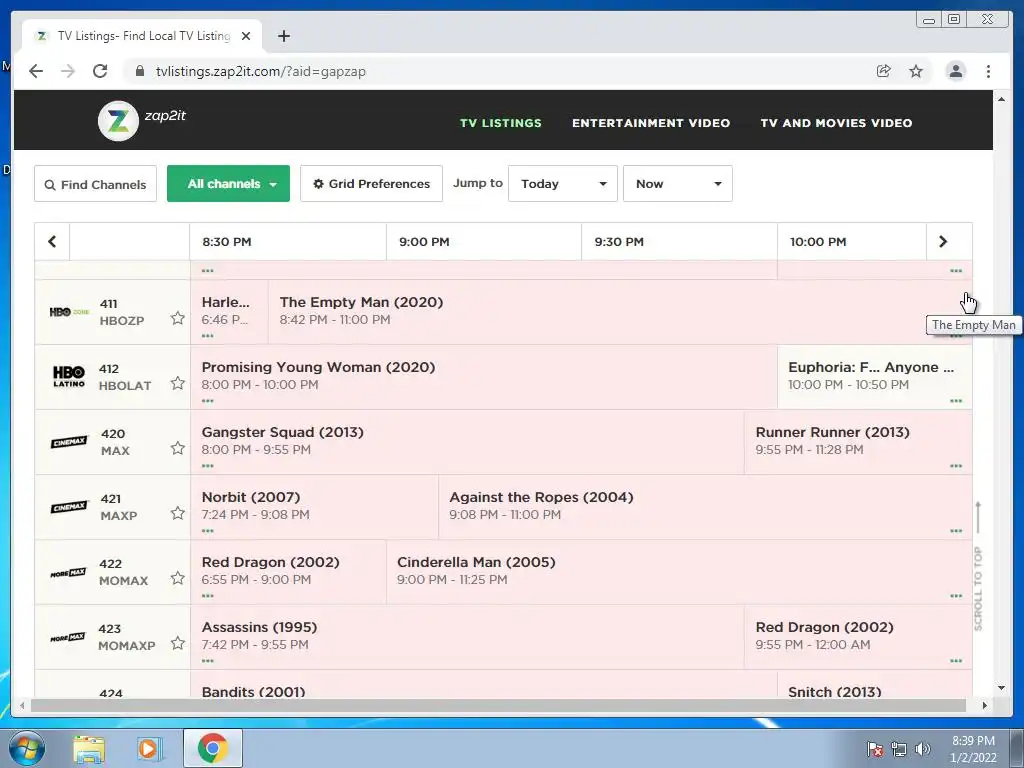Screen dimensions: 1024x768
Task: Click vertical scrollbar down arrow
Action: coord(1001,688)
